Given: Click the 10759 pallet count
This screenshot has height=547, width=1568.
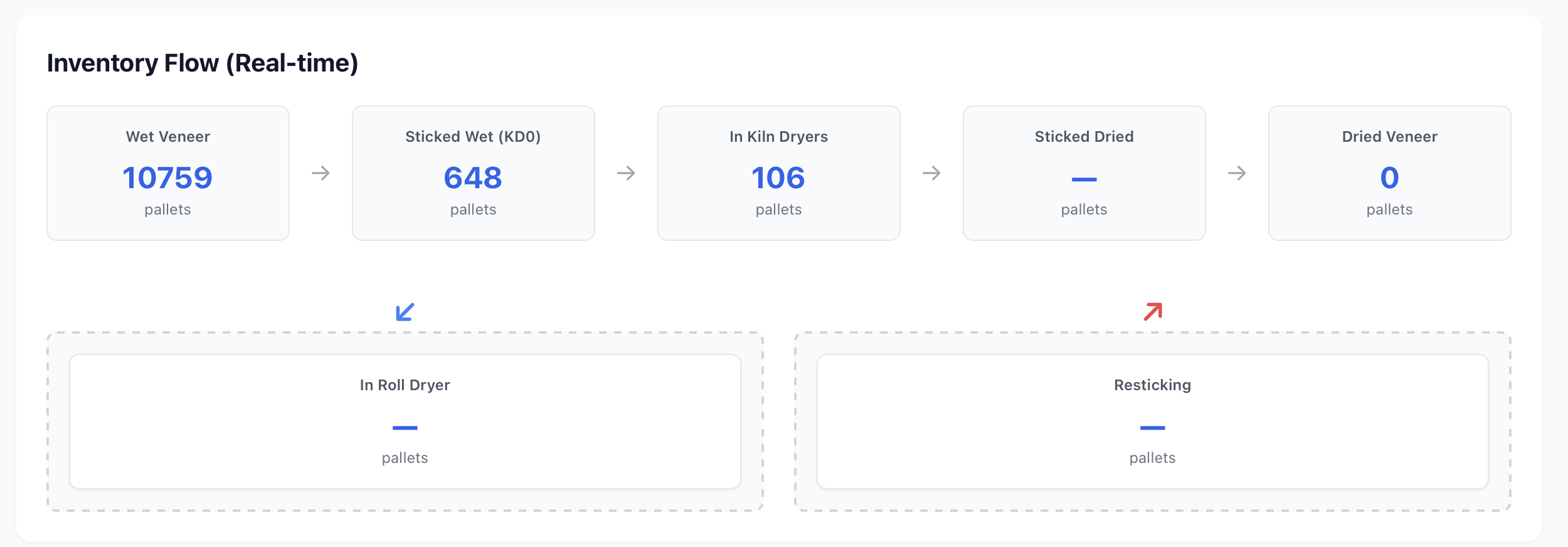Looking at the screenshot, I should click(x=168, y=178).
